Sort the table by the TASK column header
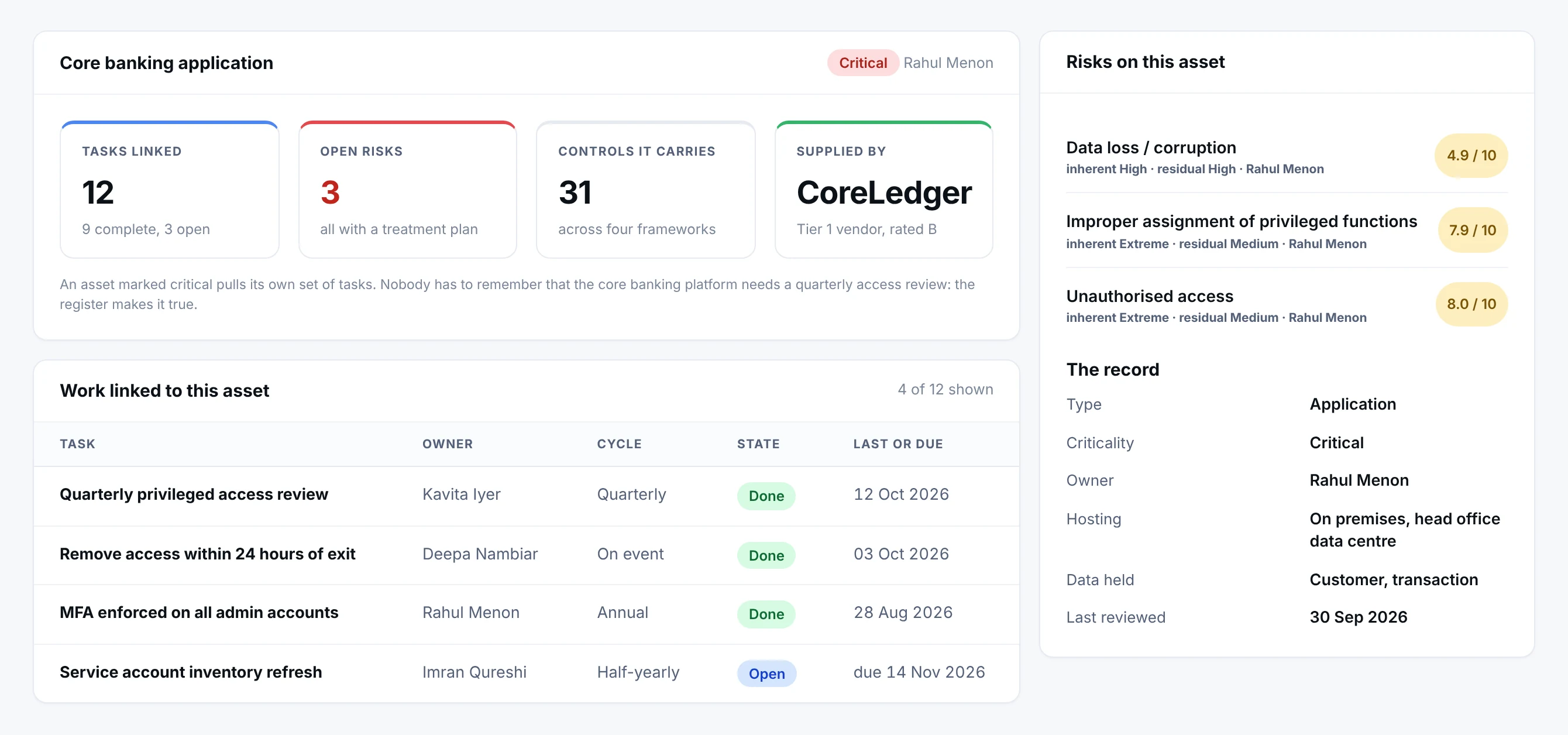Viewport: 1568px width, 735px height. (77, 444)
